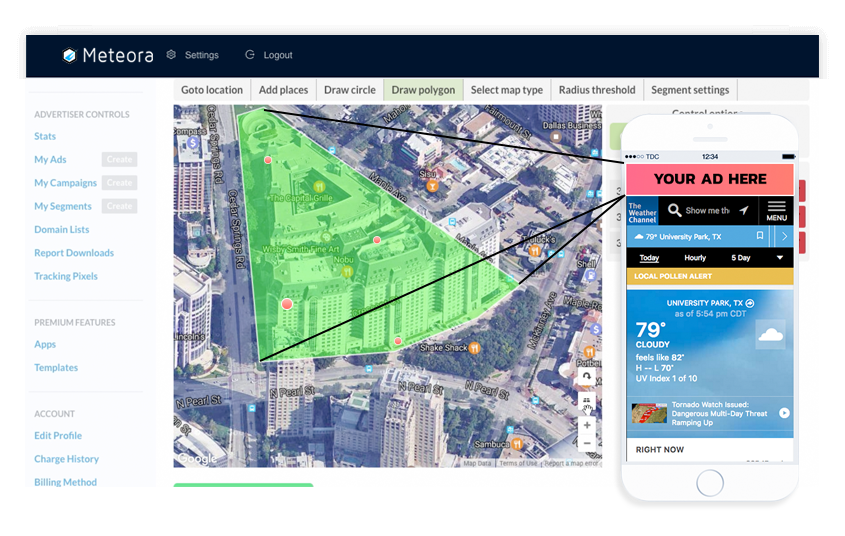Tap the 5 Day tab on phone
Screen dimensions: 845x536
(740, 257)
